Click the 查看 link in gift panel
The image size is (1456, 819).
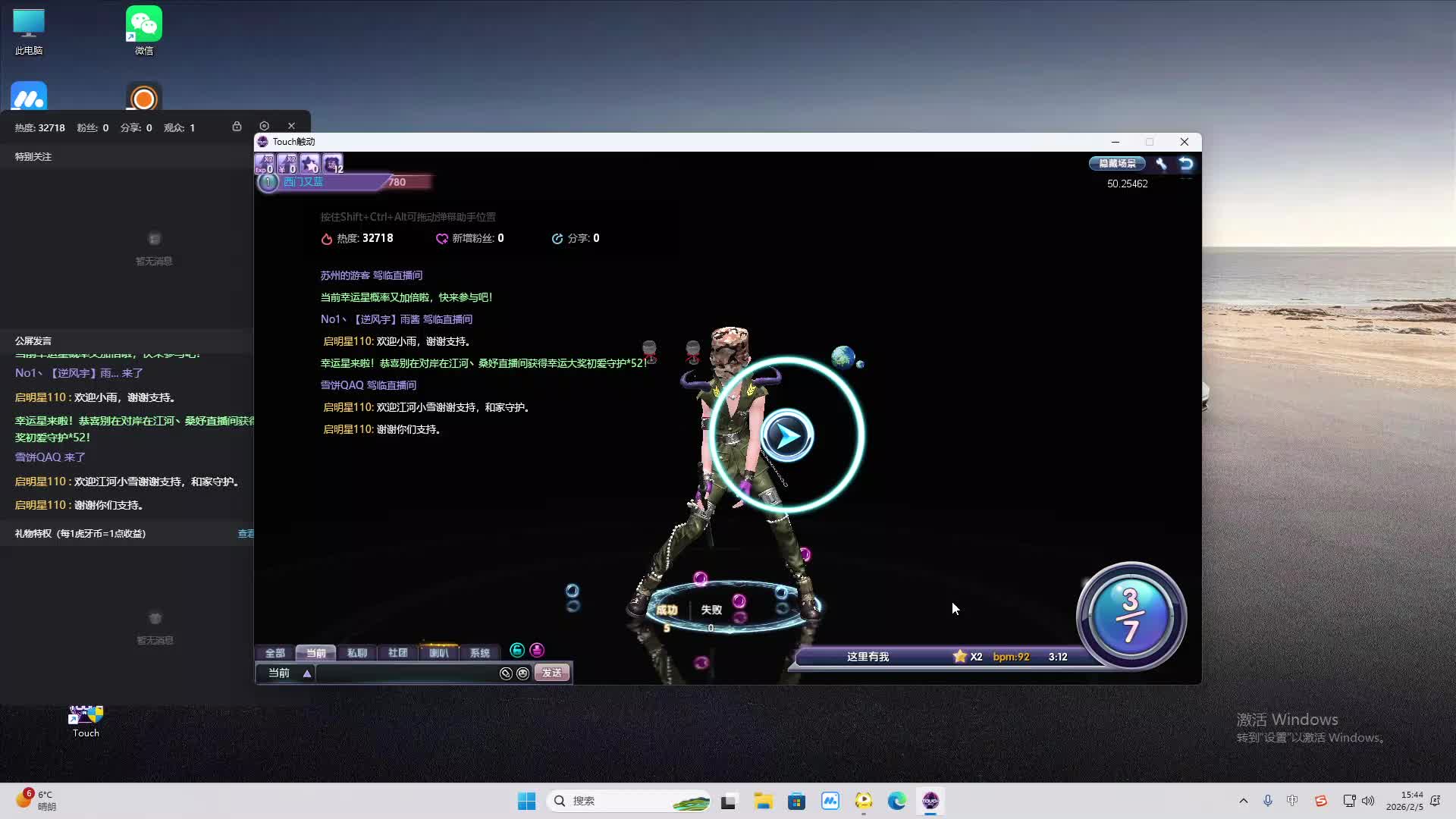tap(246, 534)
